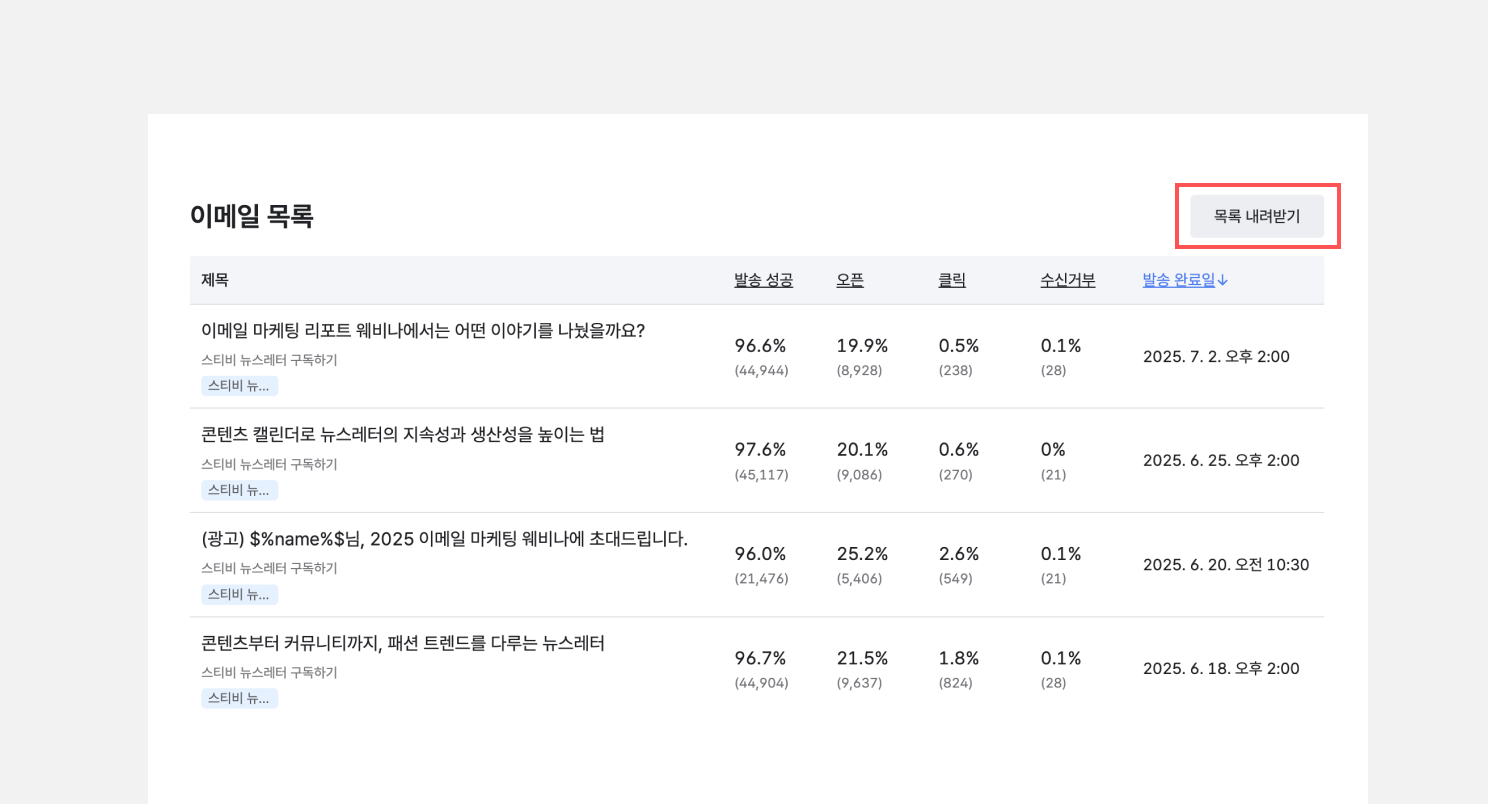Toggle 발송 완료일 sort order

[1178, 281]
